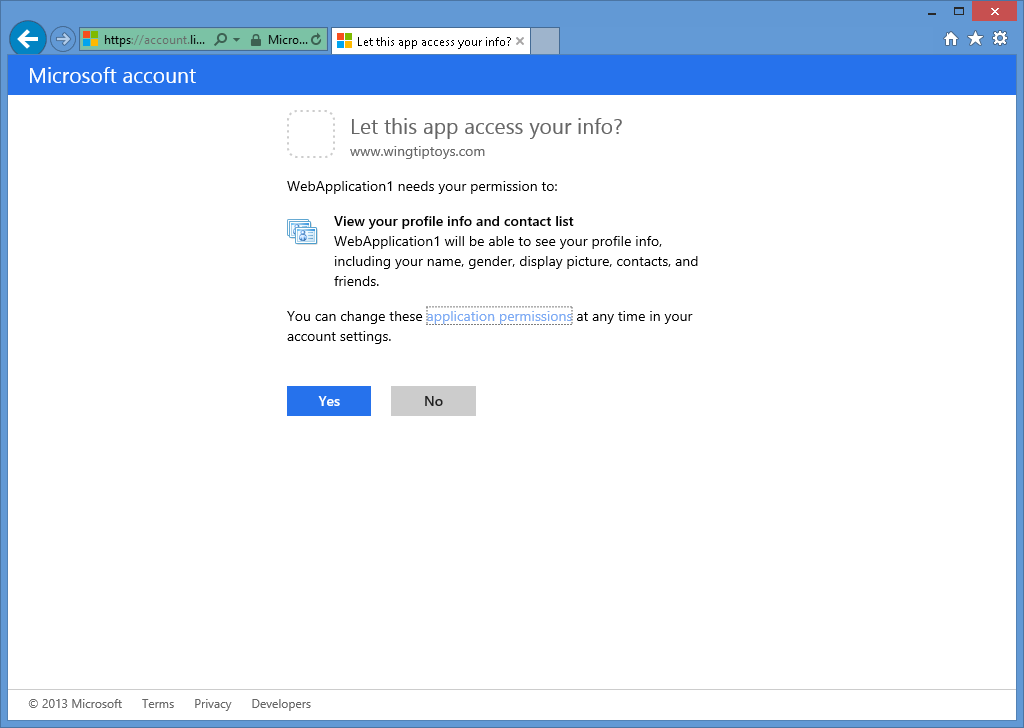Viewport: 1024px width, 728px height.
Task: Open a new browser tab
Action: 545,41
